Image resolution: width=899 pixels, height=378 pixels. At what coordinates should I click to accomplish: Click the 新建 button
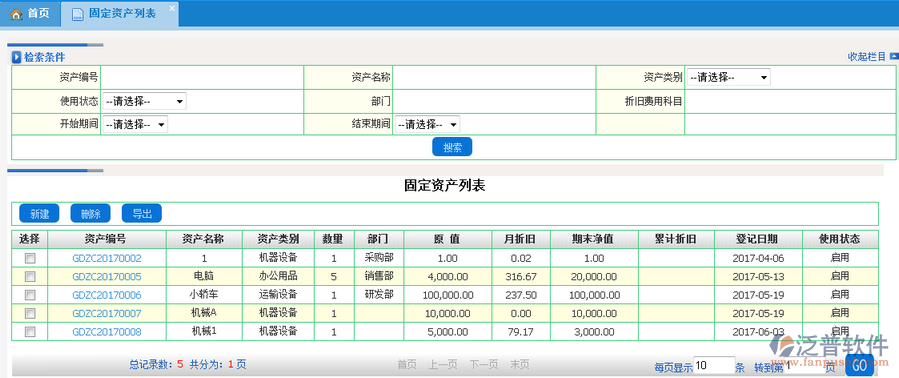click(x=40, y=213)
